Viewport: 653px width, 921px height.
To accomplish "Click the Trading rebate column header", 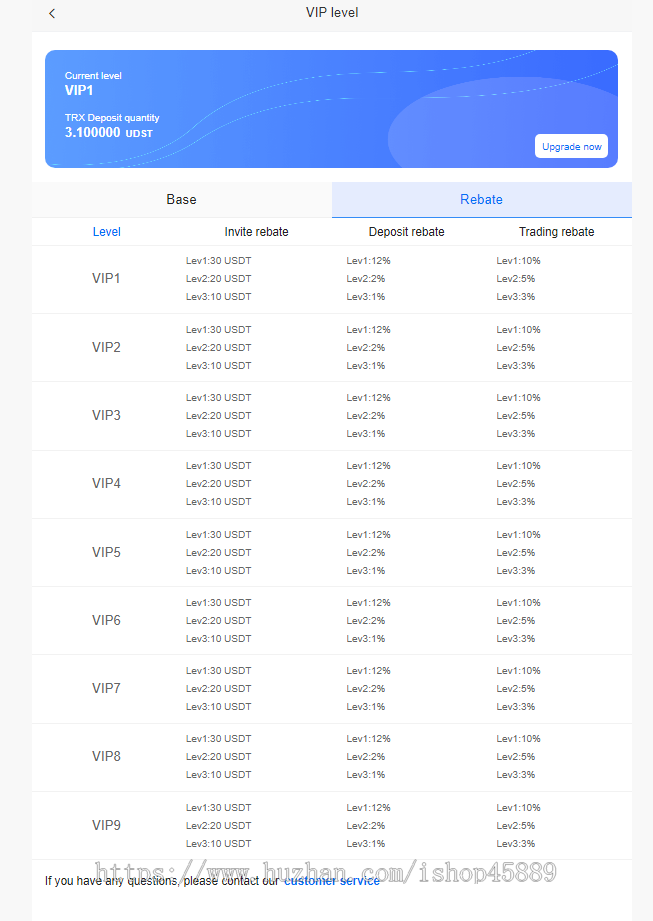I will point(556,232).
